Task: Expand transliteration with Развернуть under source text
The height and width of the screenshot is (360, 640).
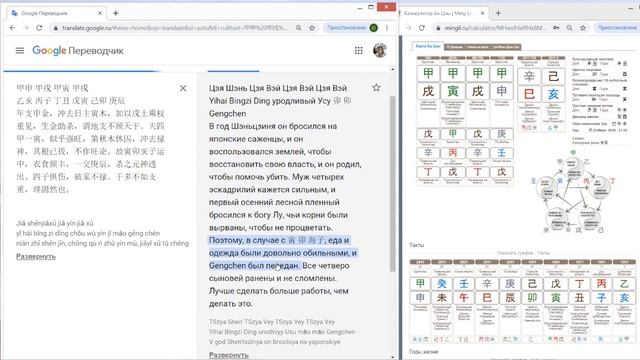Action: tap(36, 256)
